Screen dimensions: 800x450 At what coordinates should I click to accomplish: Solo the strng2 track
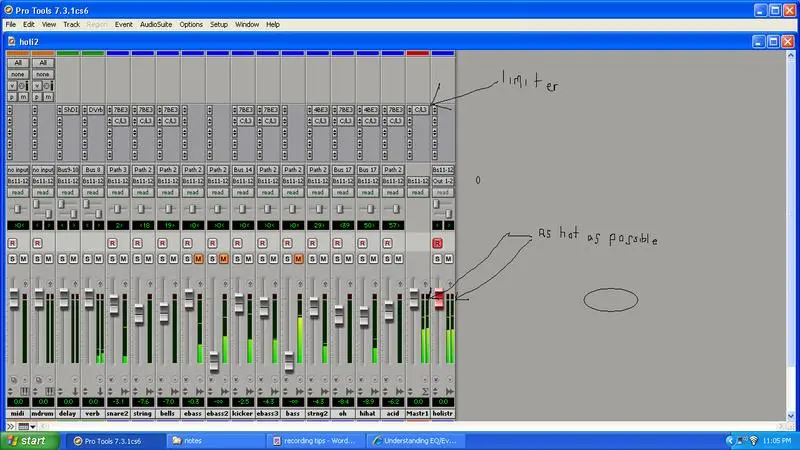[x=312, y=259]
